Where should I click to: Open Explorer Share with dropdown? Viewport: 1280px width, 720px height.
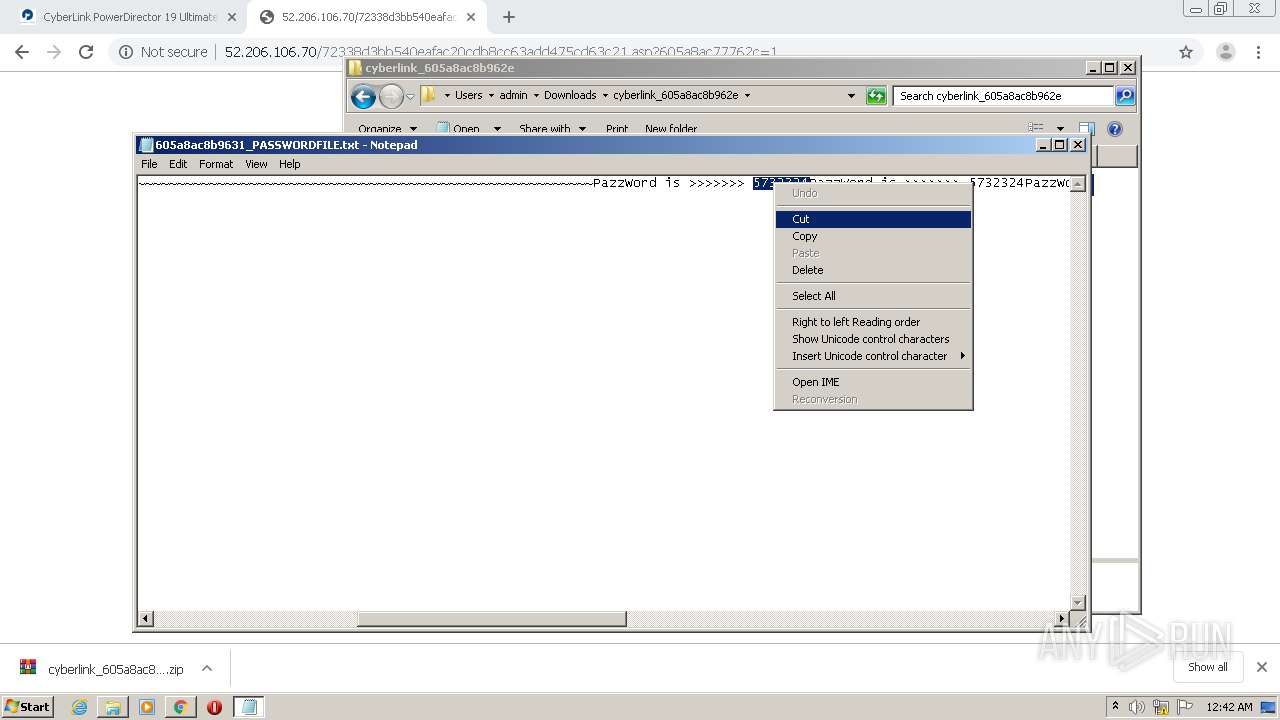tap(552, 129)
